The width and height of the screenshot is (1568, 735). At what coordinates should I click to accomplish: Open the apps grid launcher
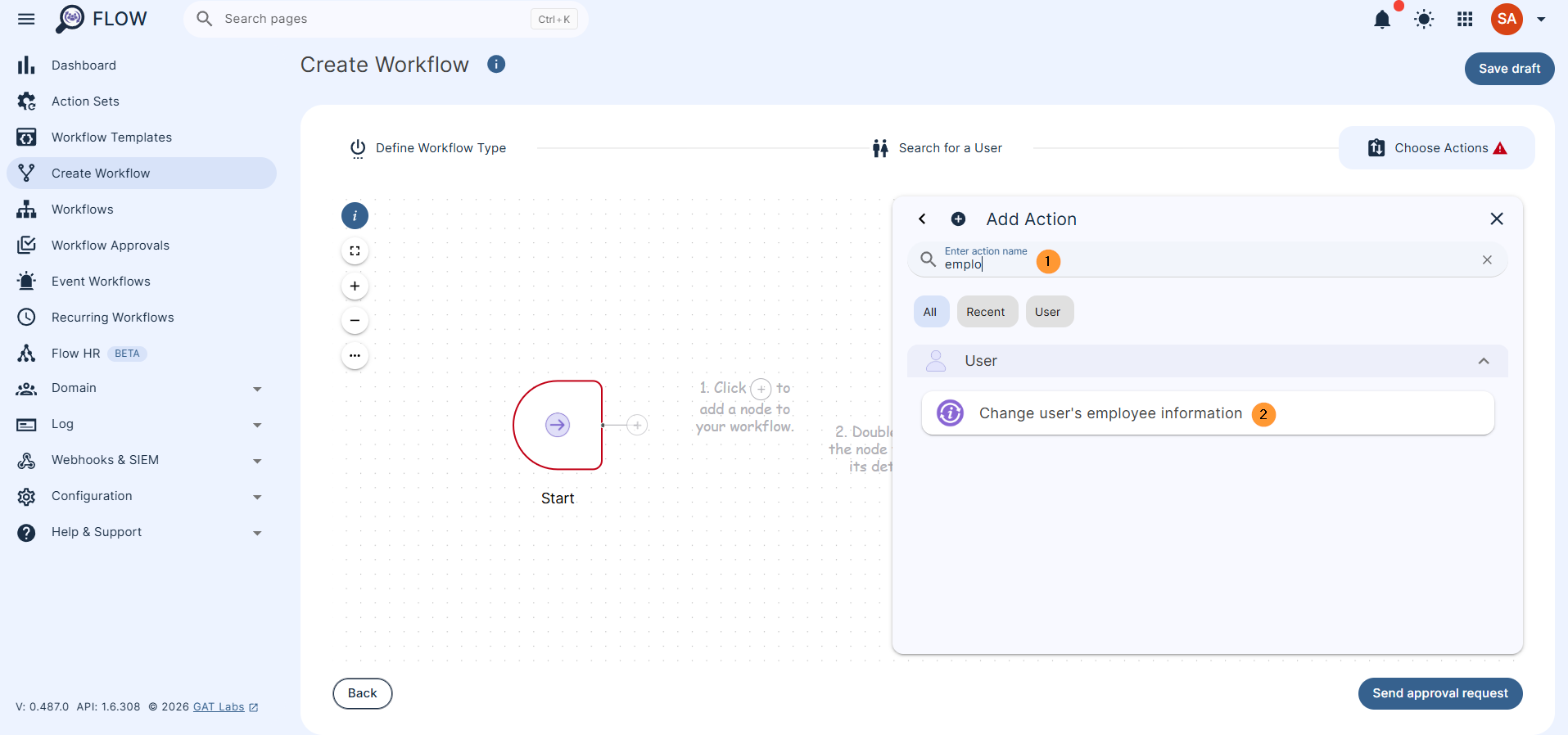(1465, 19)
